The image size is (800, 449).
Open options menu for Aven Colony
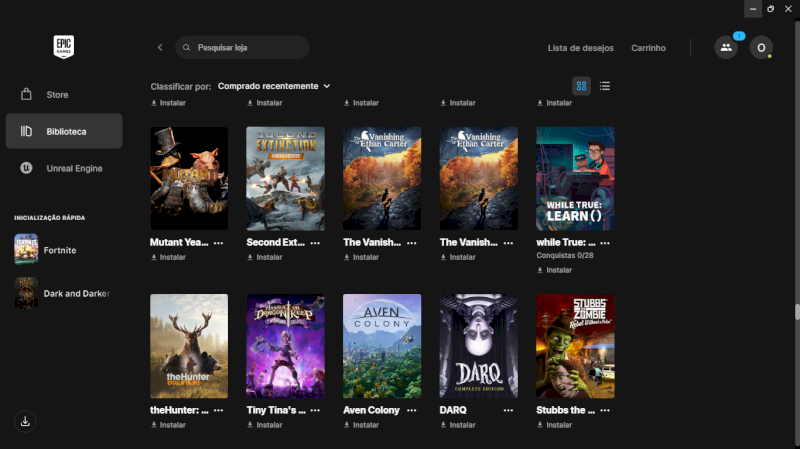[x=412, y=411]
